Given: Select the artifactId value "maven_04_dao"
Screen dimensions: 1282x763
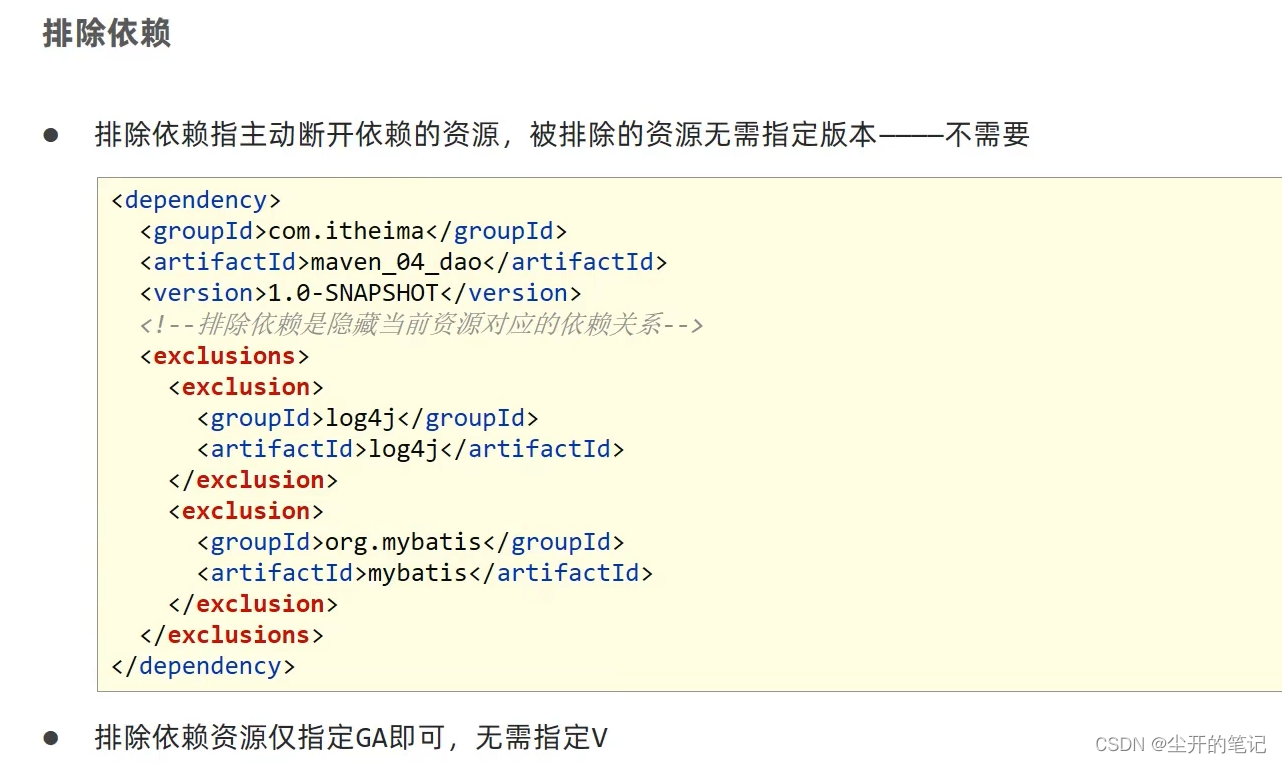Looking at the screenshot, I should point(396,262).
